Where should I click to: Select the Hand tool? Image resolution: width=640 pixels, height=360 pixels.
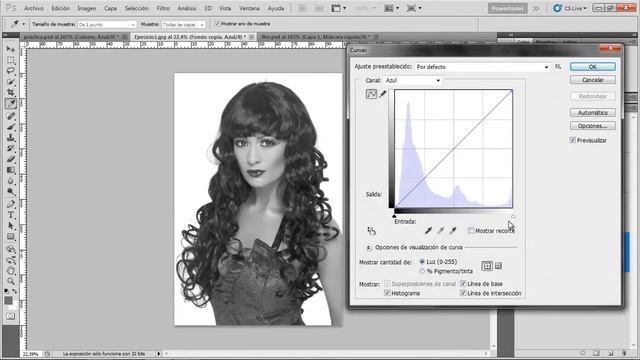point(11,270)
